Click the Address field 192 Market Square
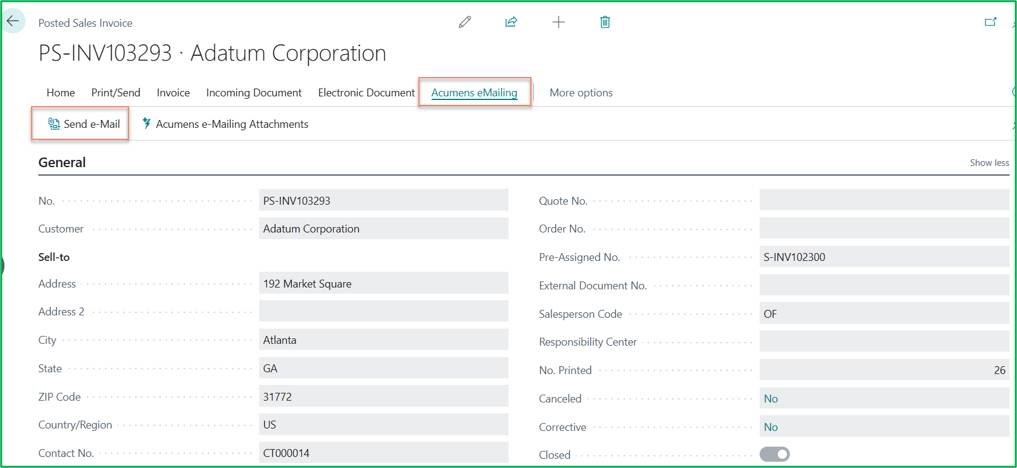This screenshot has height=468, width=1017. tap(383, 283)
